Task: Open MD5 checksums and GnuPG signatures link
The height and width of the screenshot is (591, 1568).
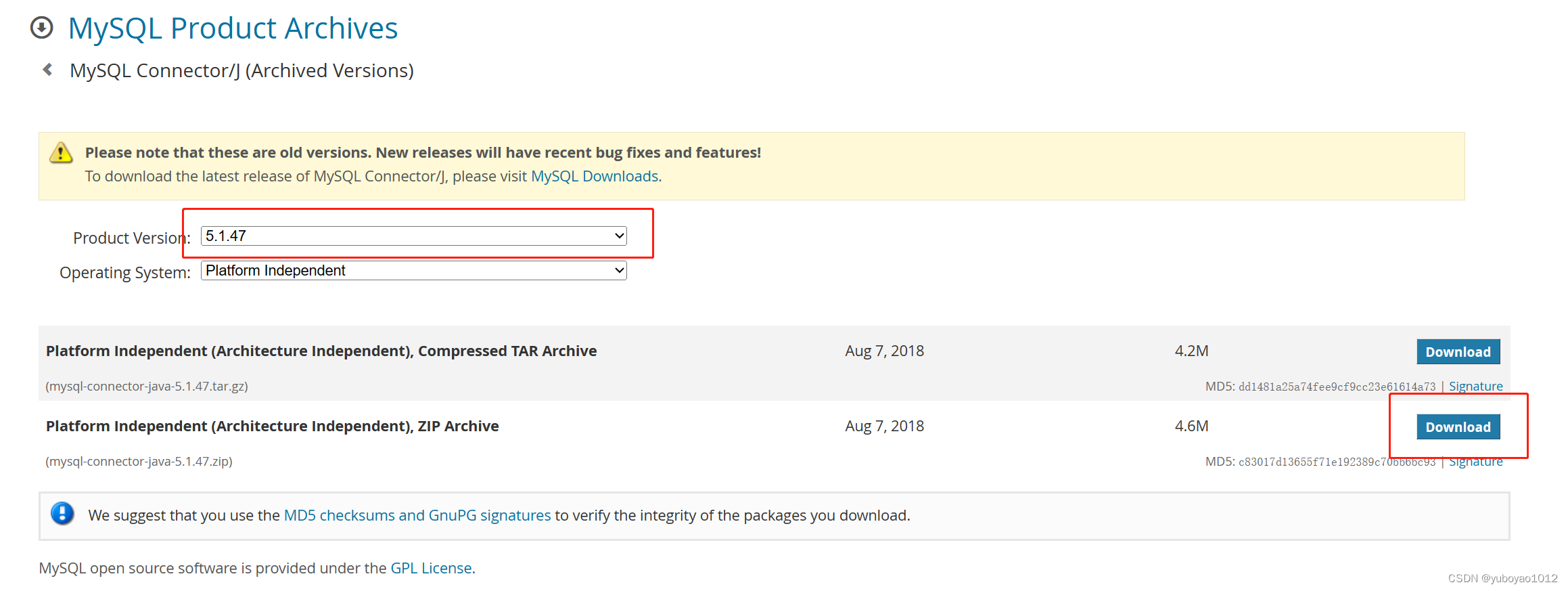Action: click(x=417, y=515)
